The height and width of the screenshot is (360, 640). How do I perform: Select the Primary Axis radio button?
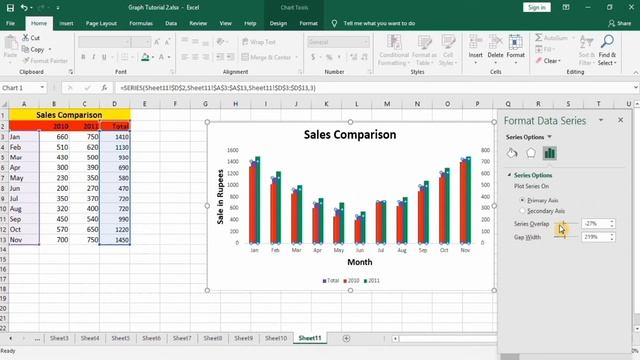(x=522, y=200)
